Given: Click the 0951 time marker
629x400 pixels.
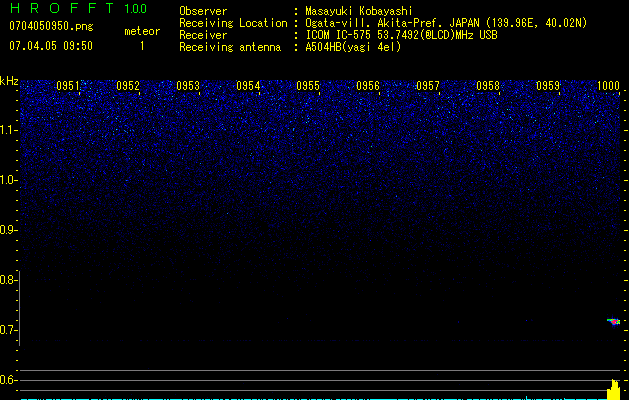Looking at the screenshot, I should (x=68, y=86).
